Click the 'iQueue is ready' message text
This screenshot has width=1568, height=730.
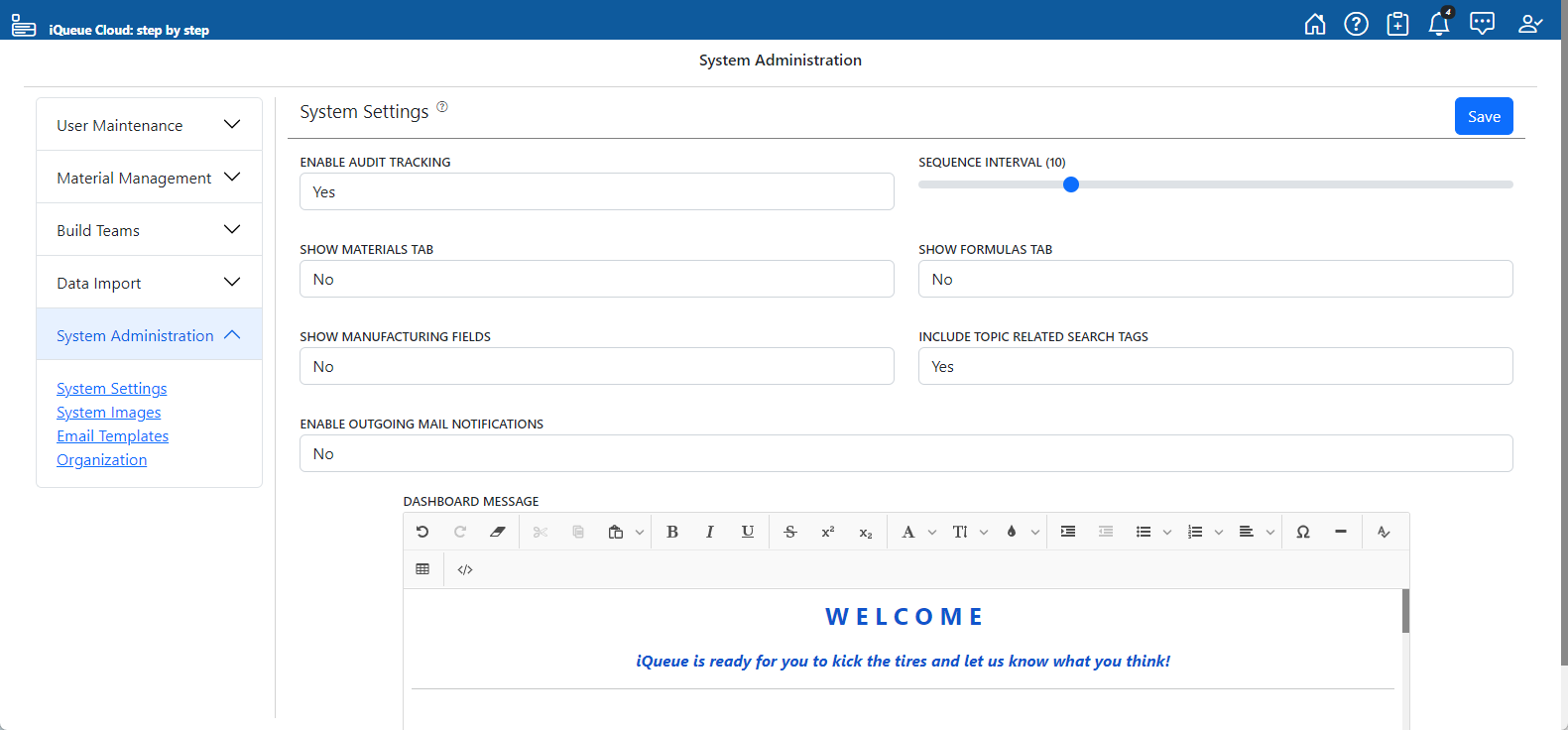click(x=903, y=661)
